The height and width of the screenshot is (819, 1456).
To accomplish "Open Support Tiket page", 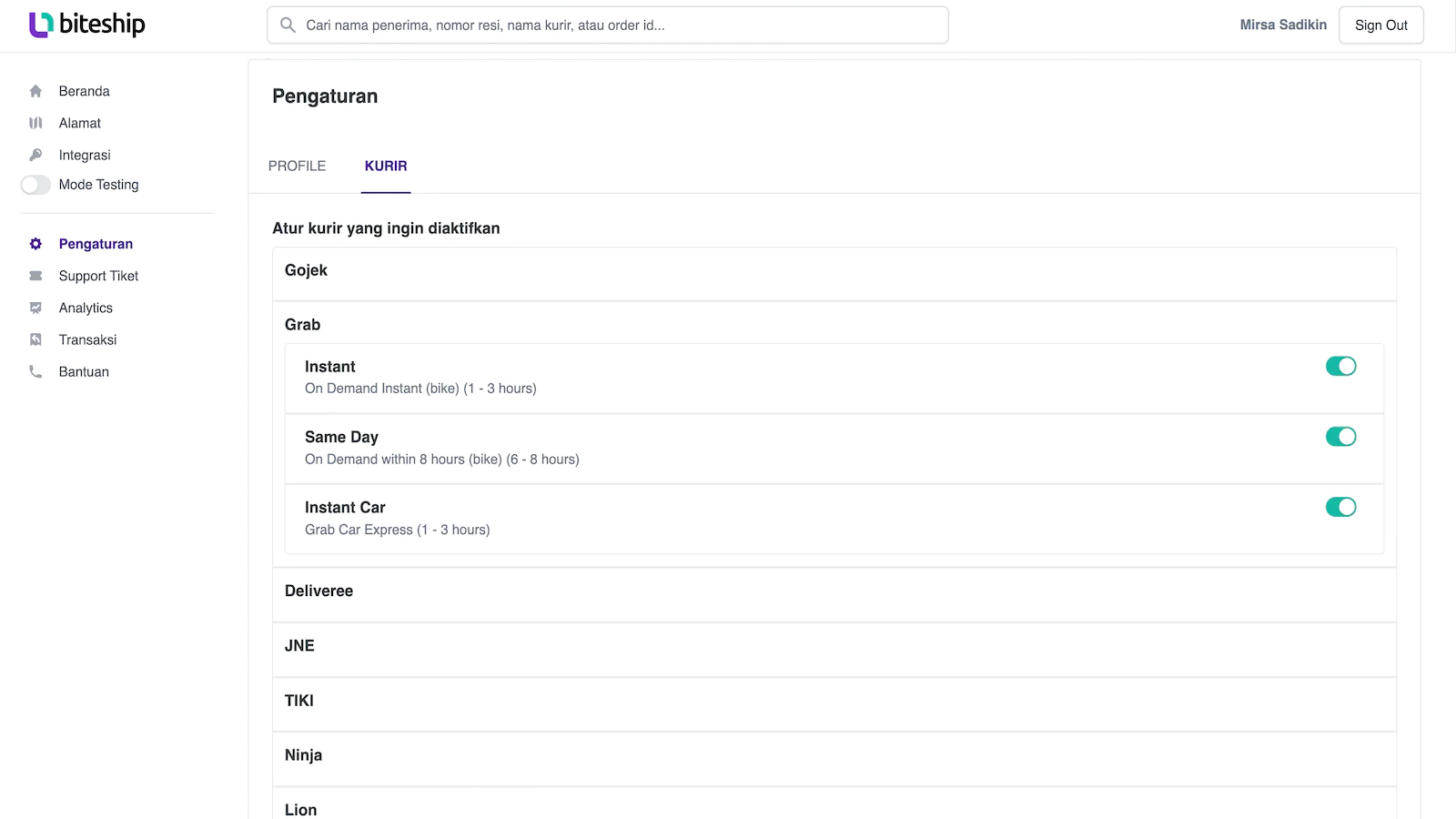I will point(98,276).
